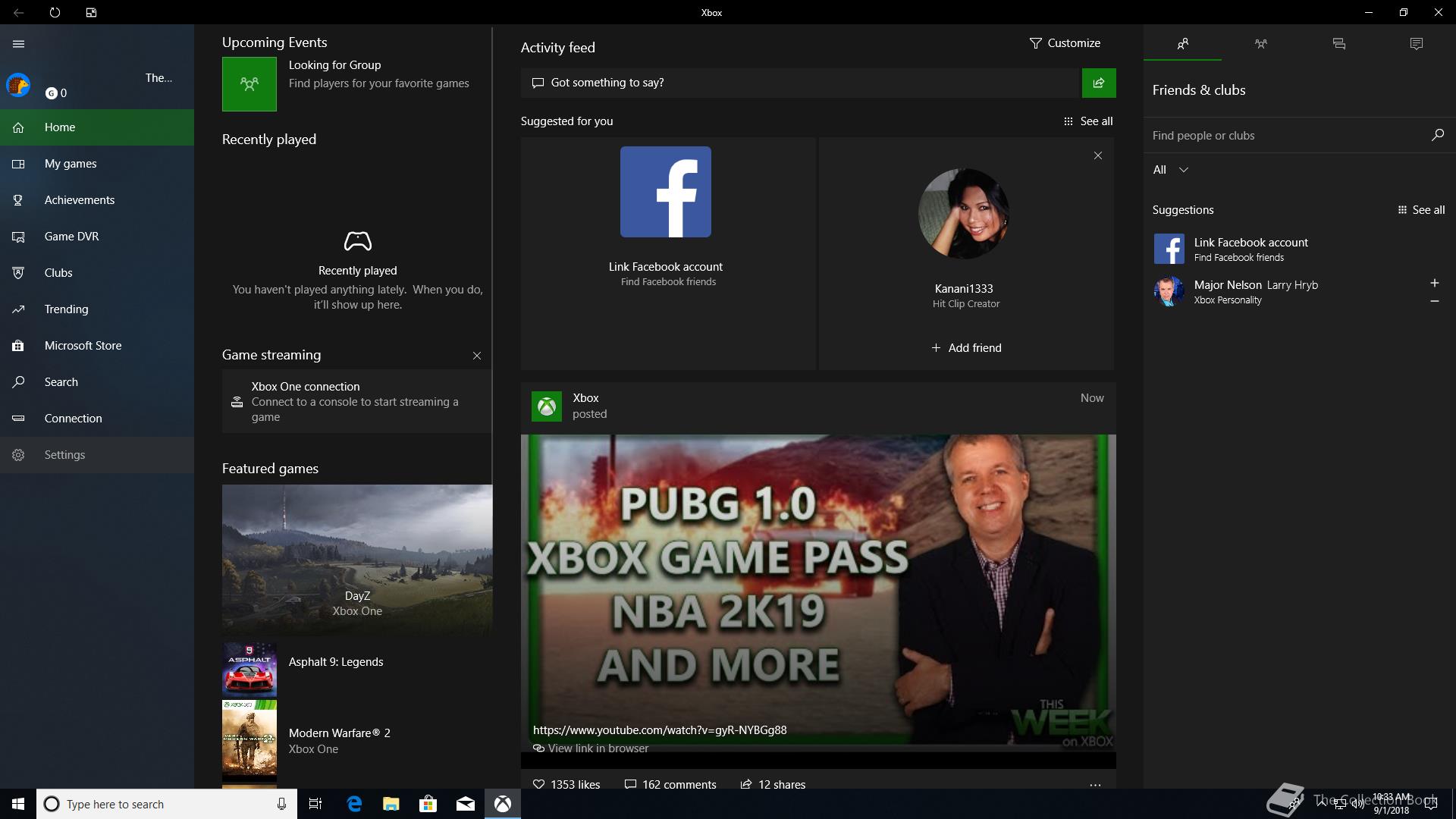Image resolution: width=1456 pixels, height=819 pixels.
Task: Open Link Facebook account in friends panel
Action: 1300,249
